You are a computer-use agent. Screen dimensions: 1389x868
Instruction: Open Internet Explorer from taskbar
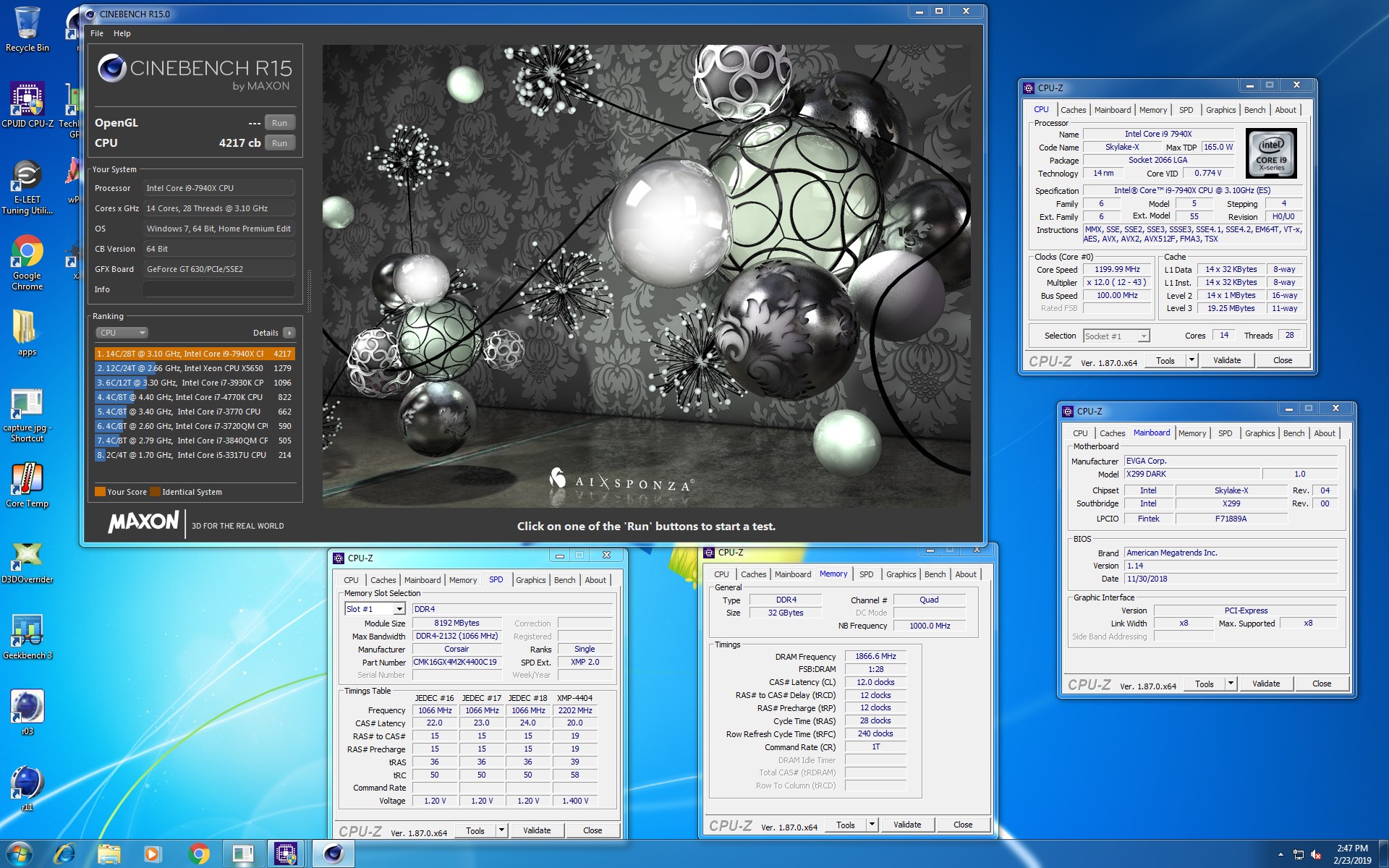point(64,854)
